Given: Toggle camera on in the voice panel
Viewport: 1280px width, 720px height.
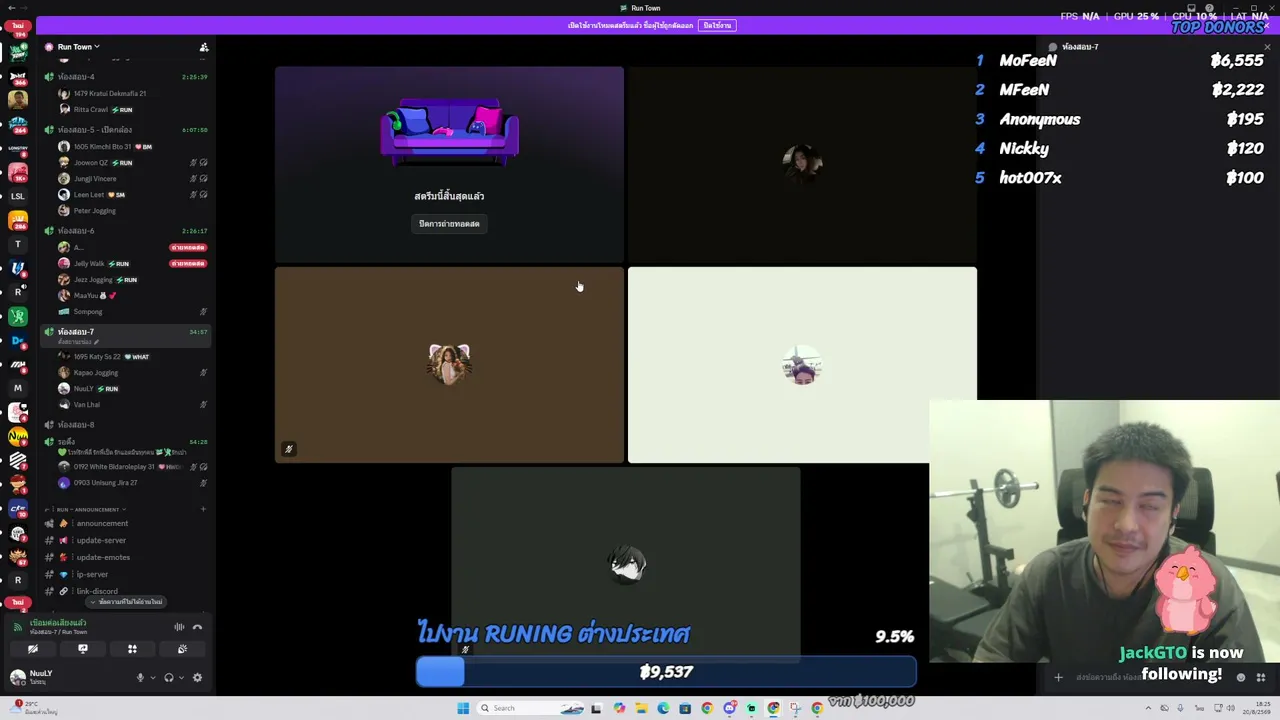Looking at the screenshot, I should (33, 649).
